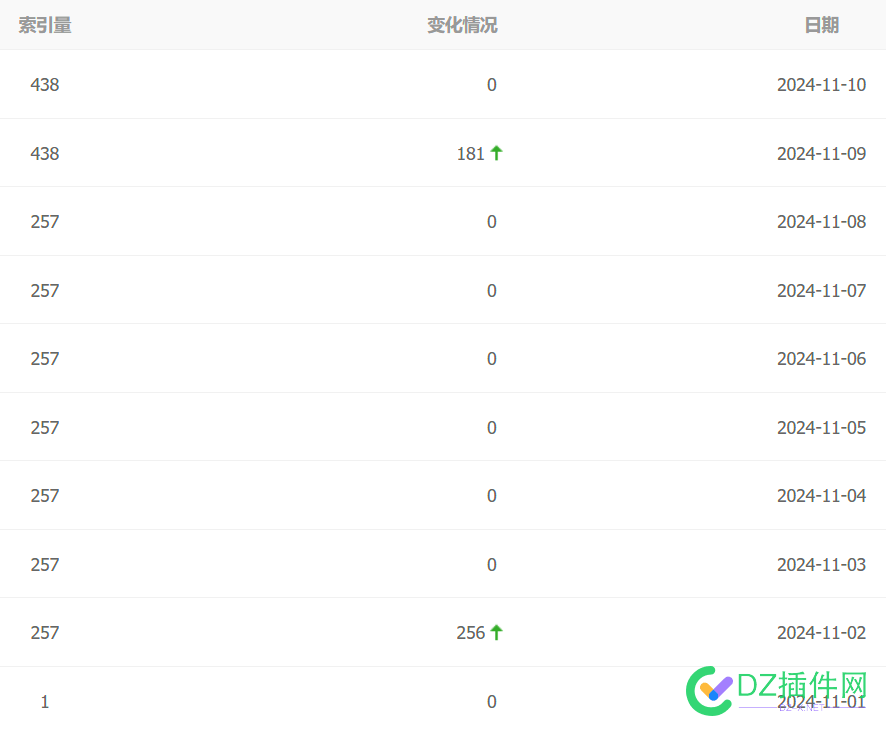Click the date 2024-11-03
886x731 pixels.
tap(821, 564)
